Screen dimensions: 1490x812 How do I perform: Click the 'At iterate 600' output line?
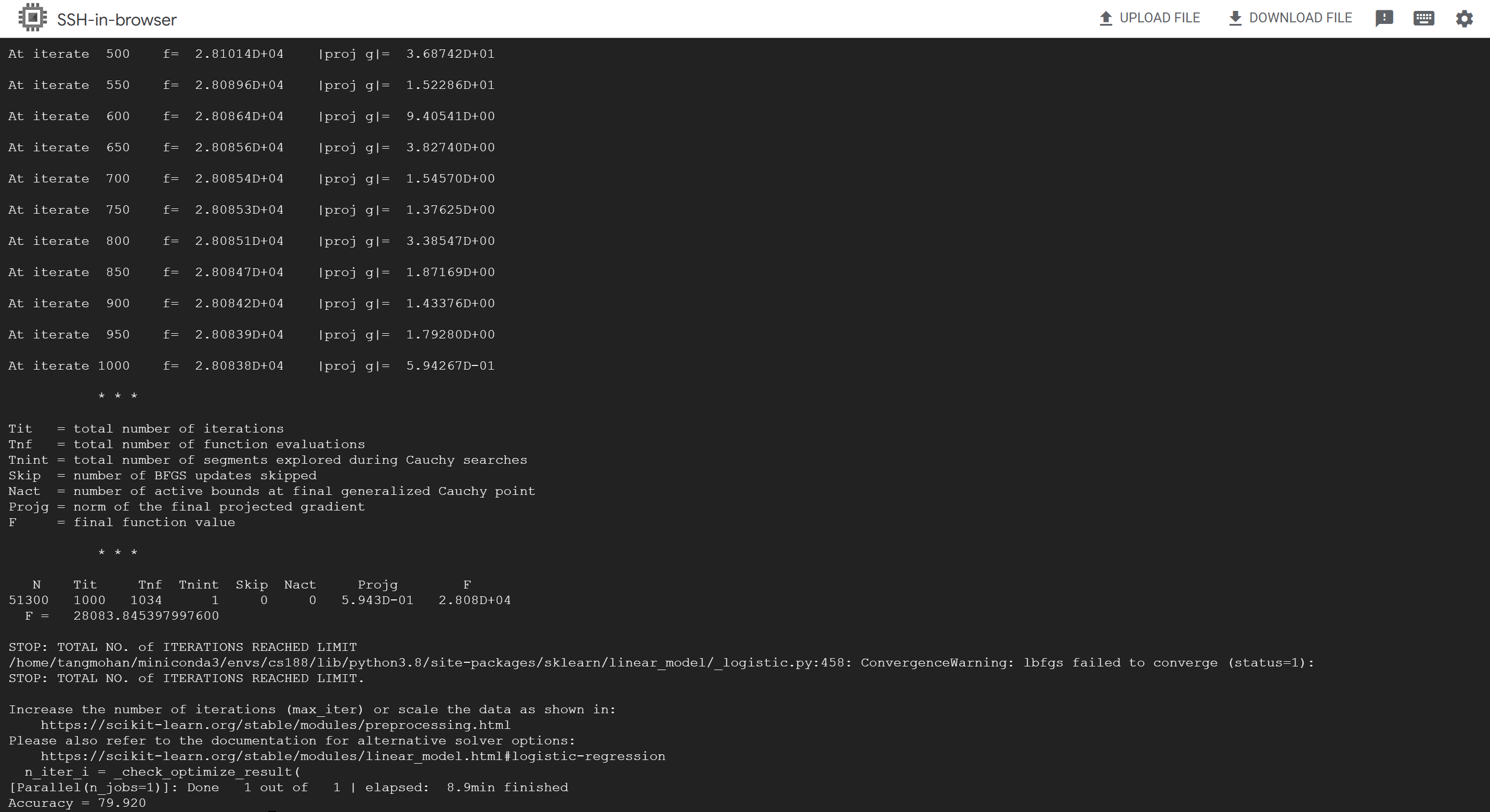(252, 116)
